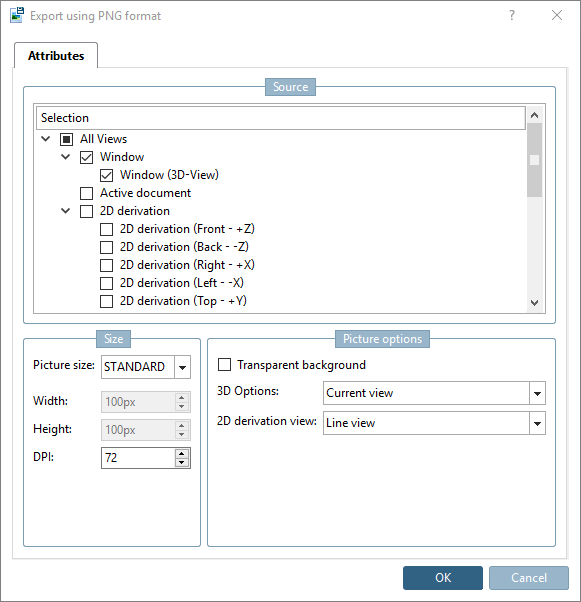Screen dimensions: 581x602
Task: Click the Source group label
Action: click(290, 87)
